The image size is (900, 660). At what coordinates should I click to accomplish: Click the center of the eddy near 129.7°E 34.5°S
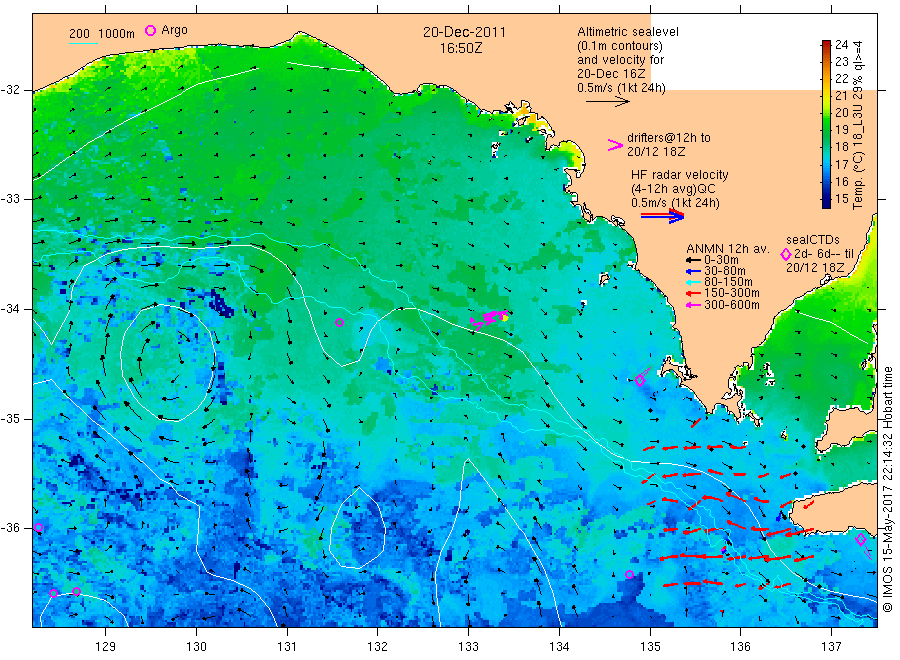[x=168, y=363]
